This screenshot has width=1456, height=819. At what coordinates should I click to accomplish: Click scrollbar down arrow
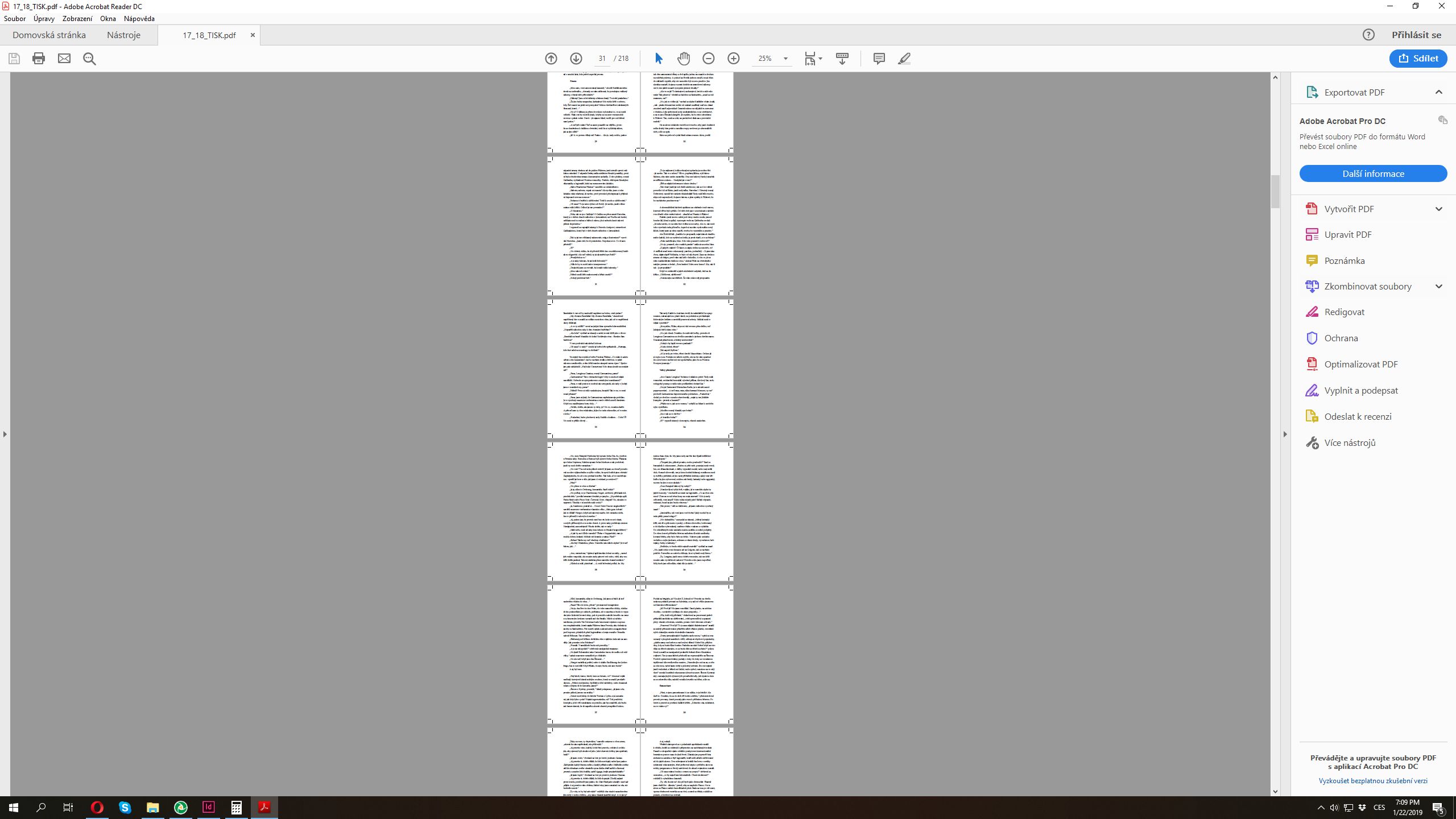1275,791
